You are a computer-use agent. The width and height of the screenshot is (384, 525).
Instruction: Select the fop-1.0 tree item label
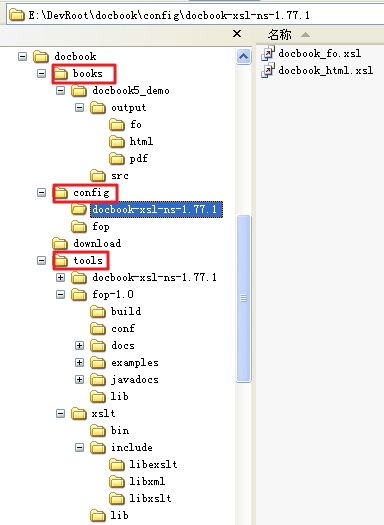(113, 295)
